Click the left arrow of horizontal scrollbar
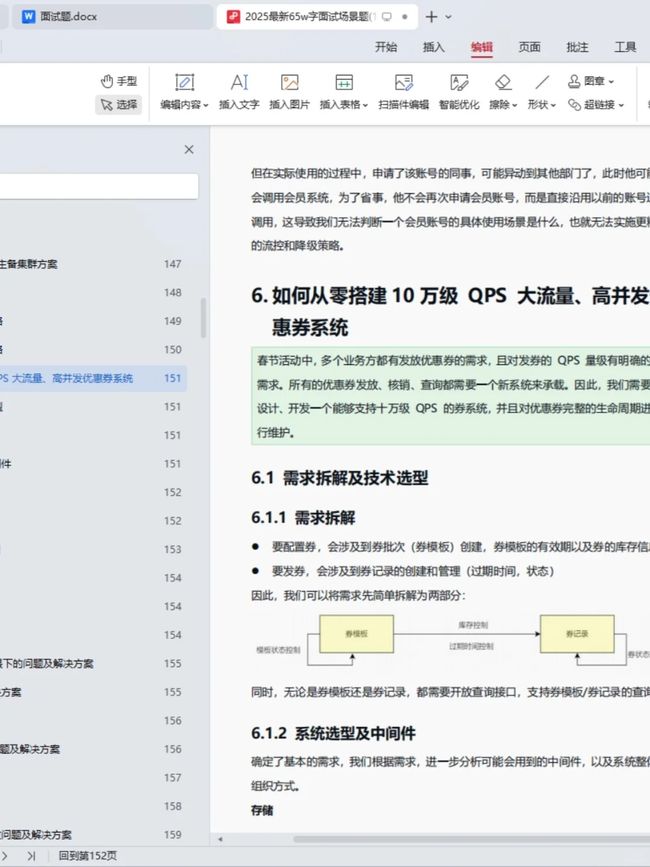The image size is (650, 867). (x=220, y=839)
